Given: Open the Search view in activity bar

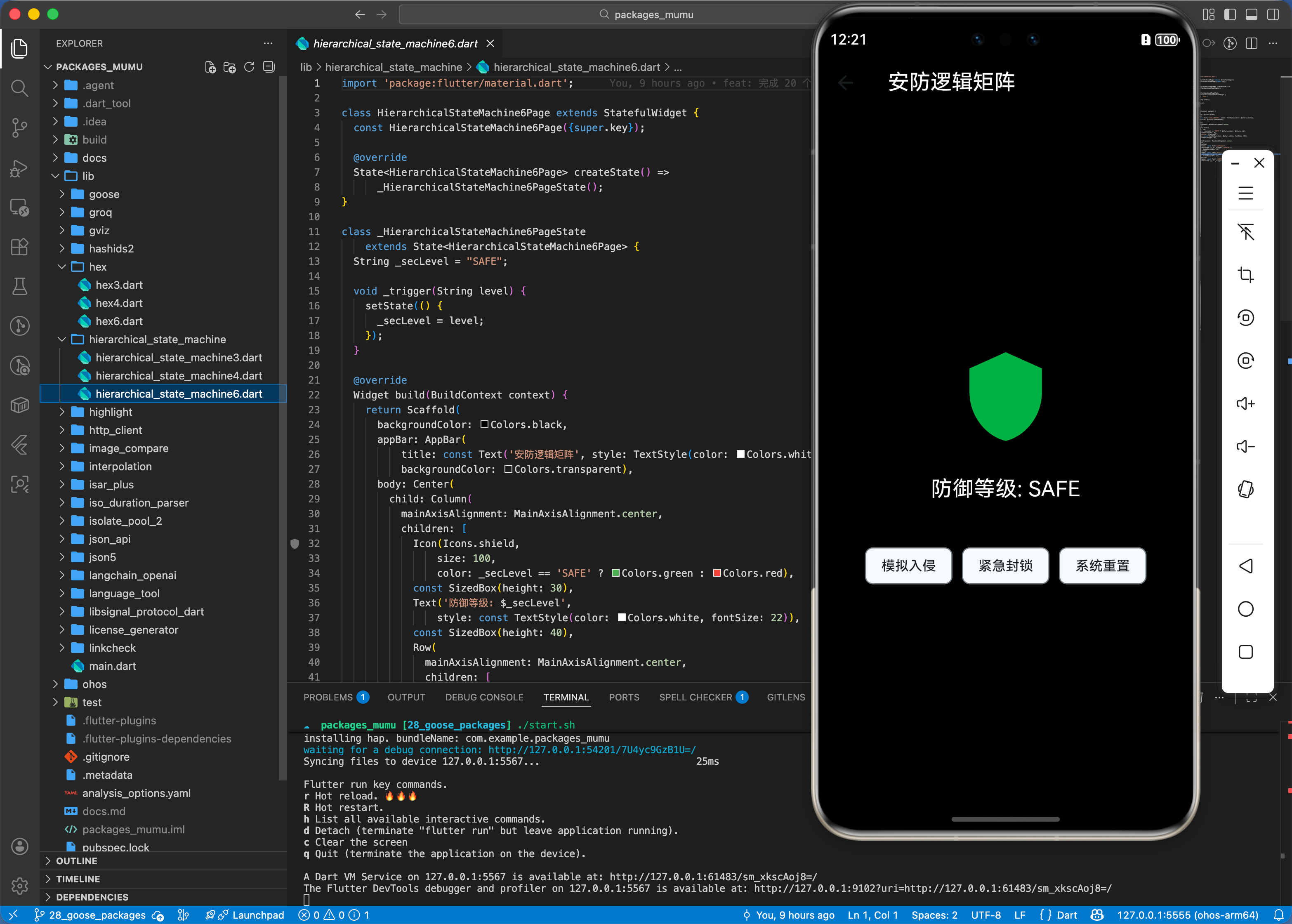Looking at the screenshot, I should (19, 87).
